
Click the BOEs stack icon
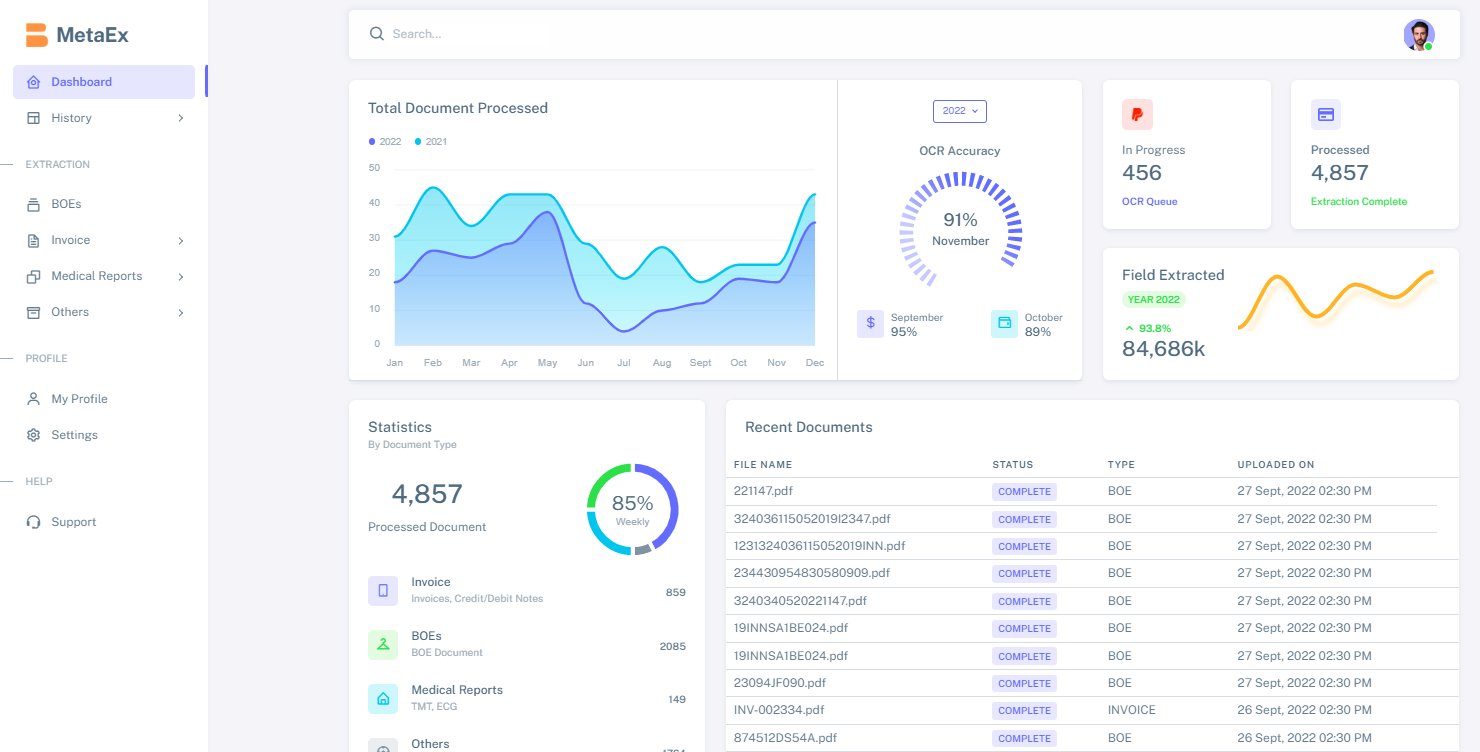click(33, 204)
